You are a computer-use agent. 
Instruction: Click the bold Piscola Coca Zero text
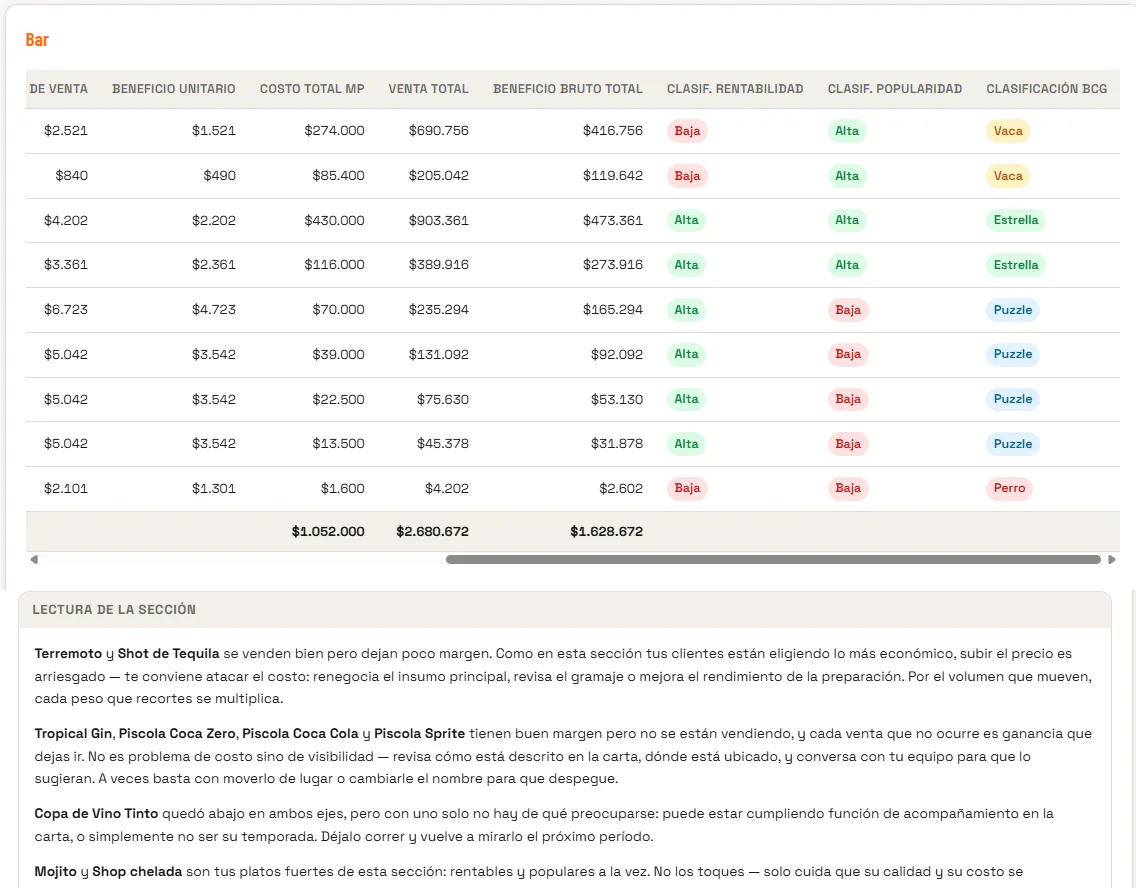177,734
